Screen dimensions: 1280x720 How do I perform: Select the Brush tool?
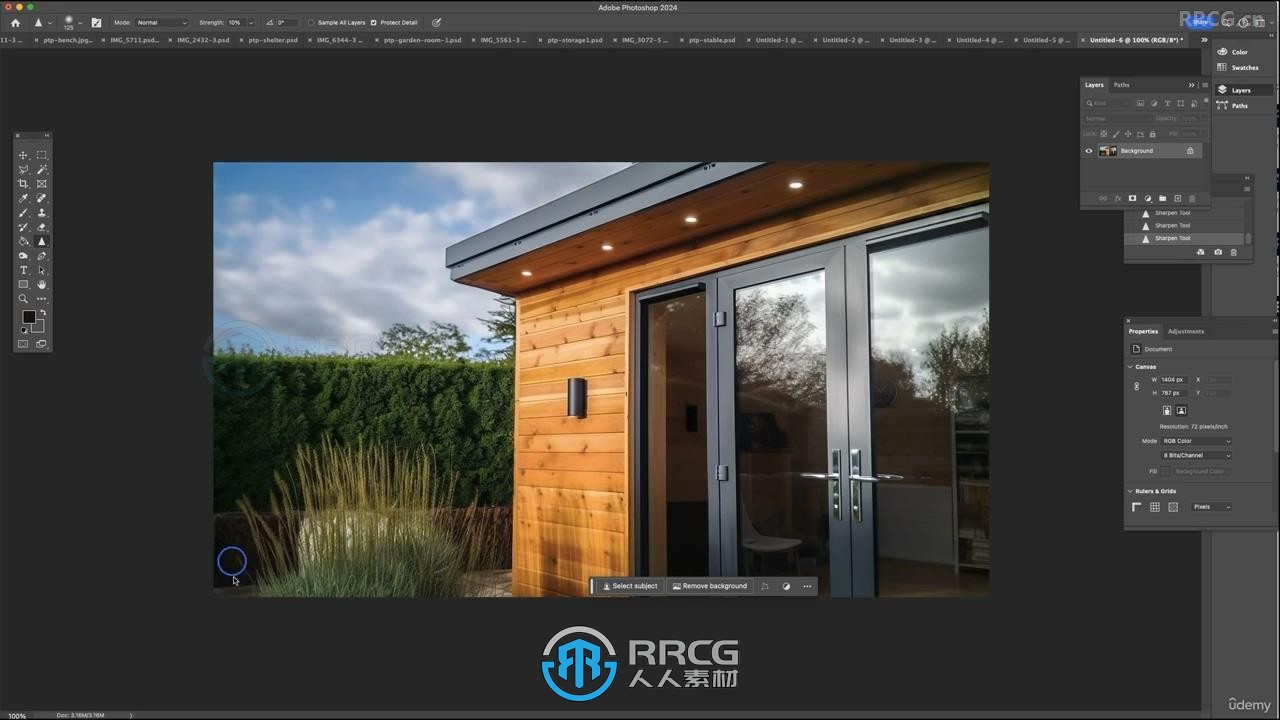click(x=23, y=213)
